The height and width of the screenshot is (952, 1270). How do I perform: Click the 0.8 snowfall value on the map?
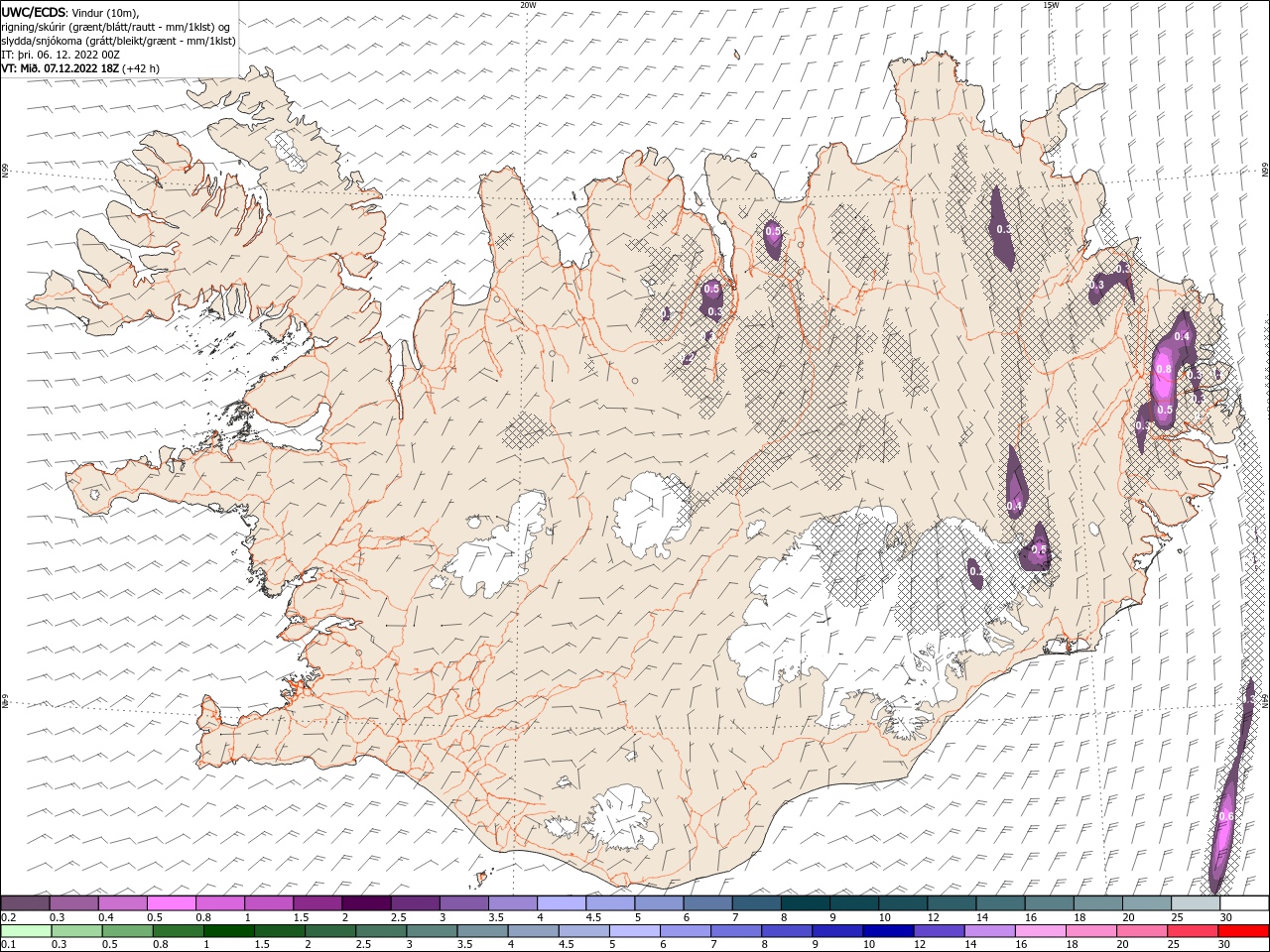[1165, 370]
